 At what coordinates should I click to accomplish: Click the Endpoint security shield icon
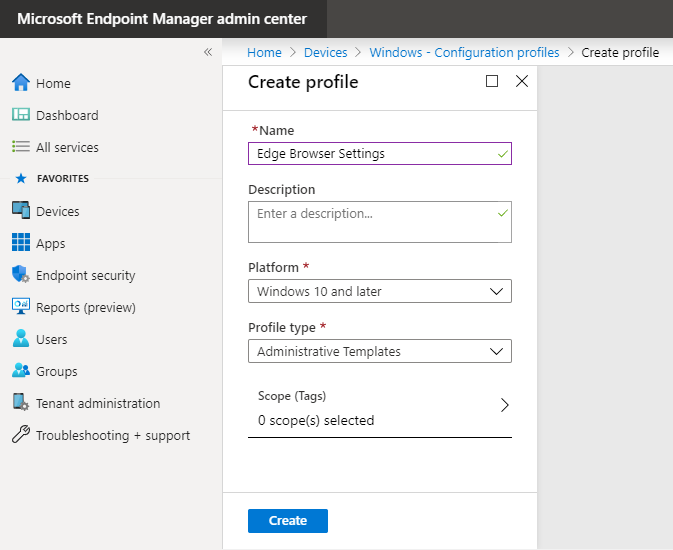pos(21,274)
